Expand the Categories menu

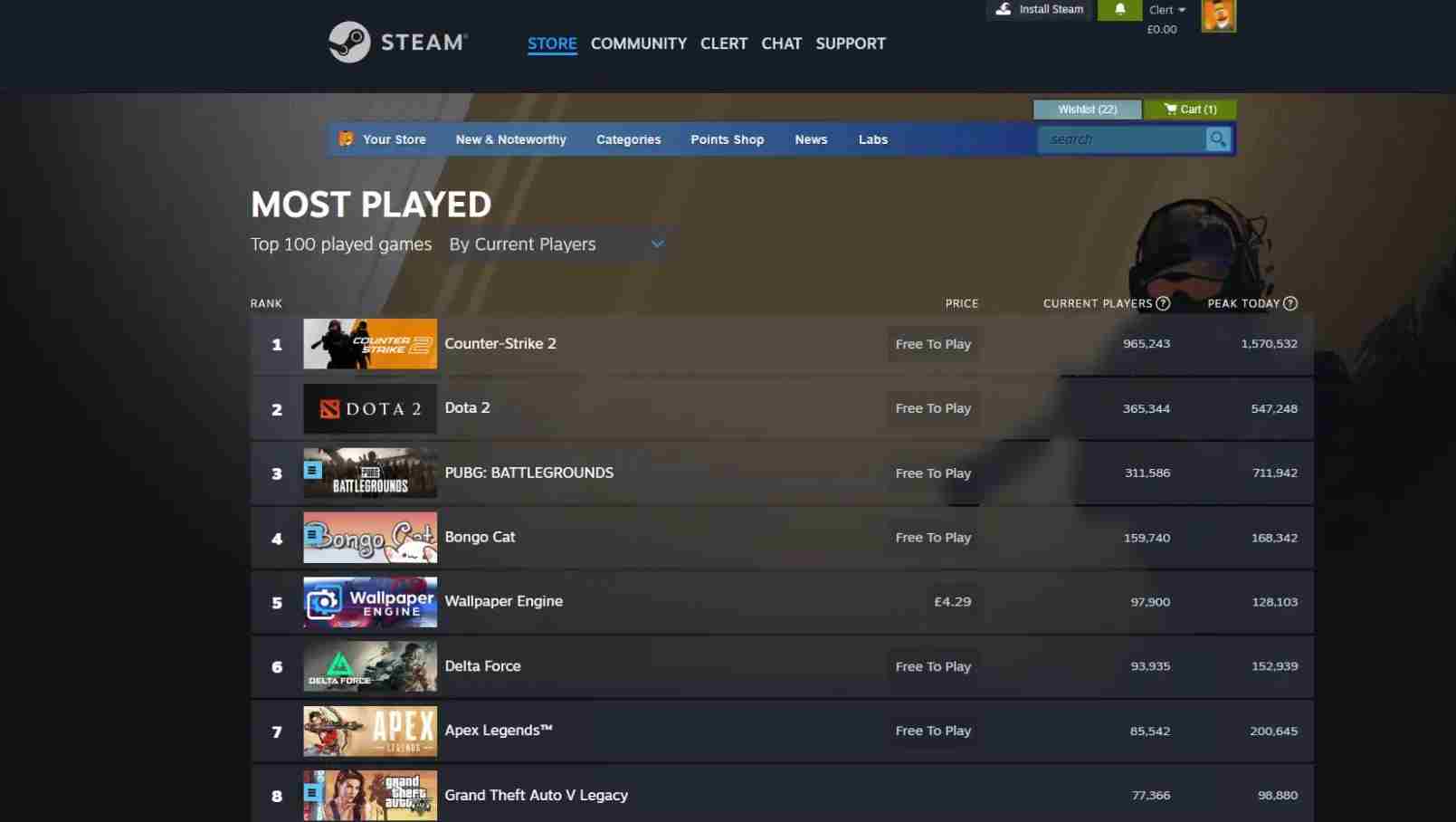click(628, 139)
